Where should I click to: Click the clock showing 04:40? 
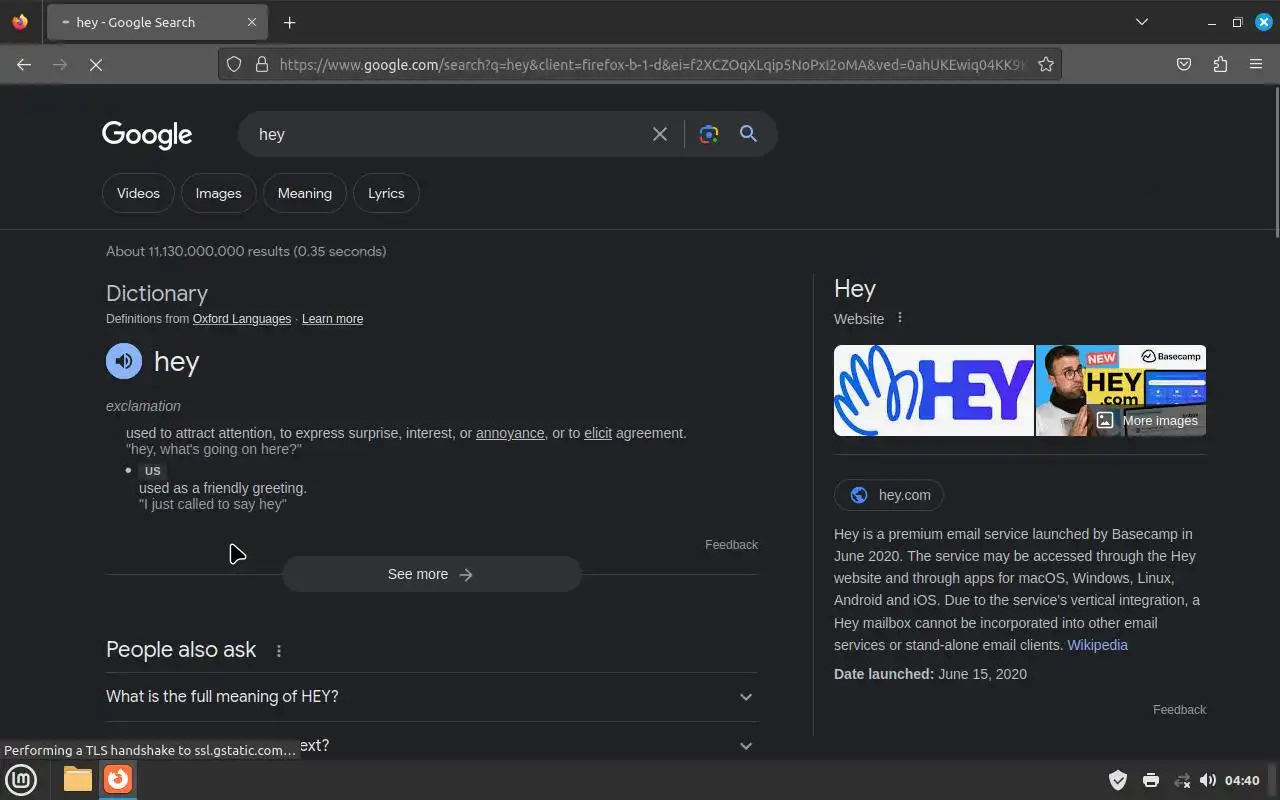click(1242, 780)
